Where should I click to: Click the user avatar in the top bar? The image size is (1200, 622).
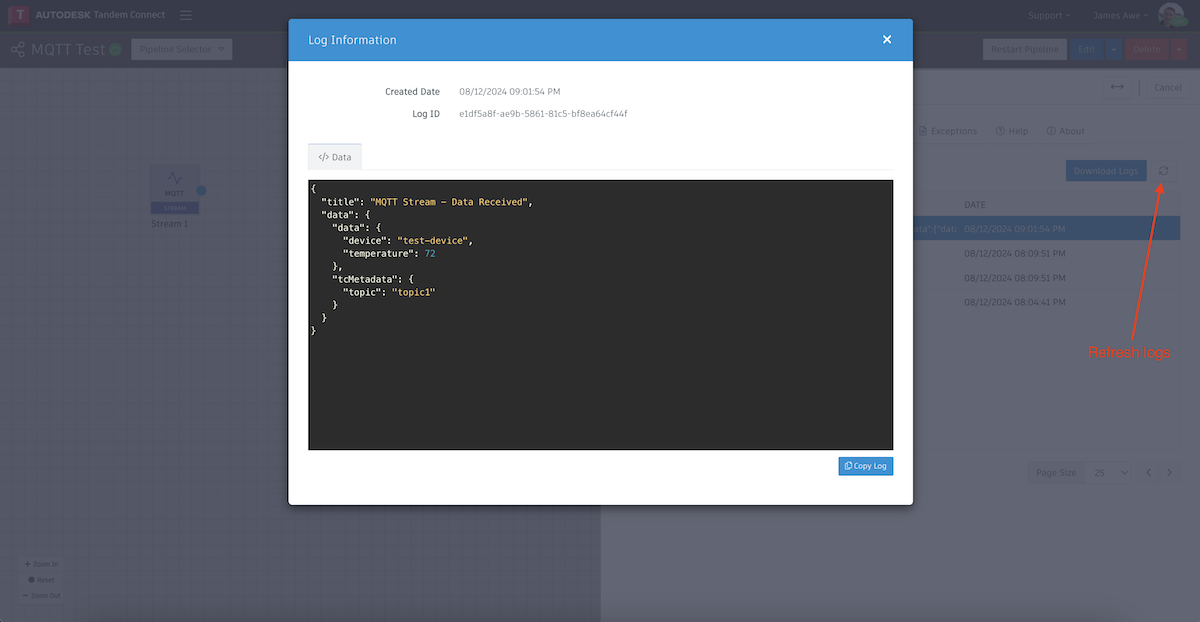[1171, 14]
